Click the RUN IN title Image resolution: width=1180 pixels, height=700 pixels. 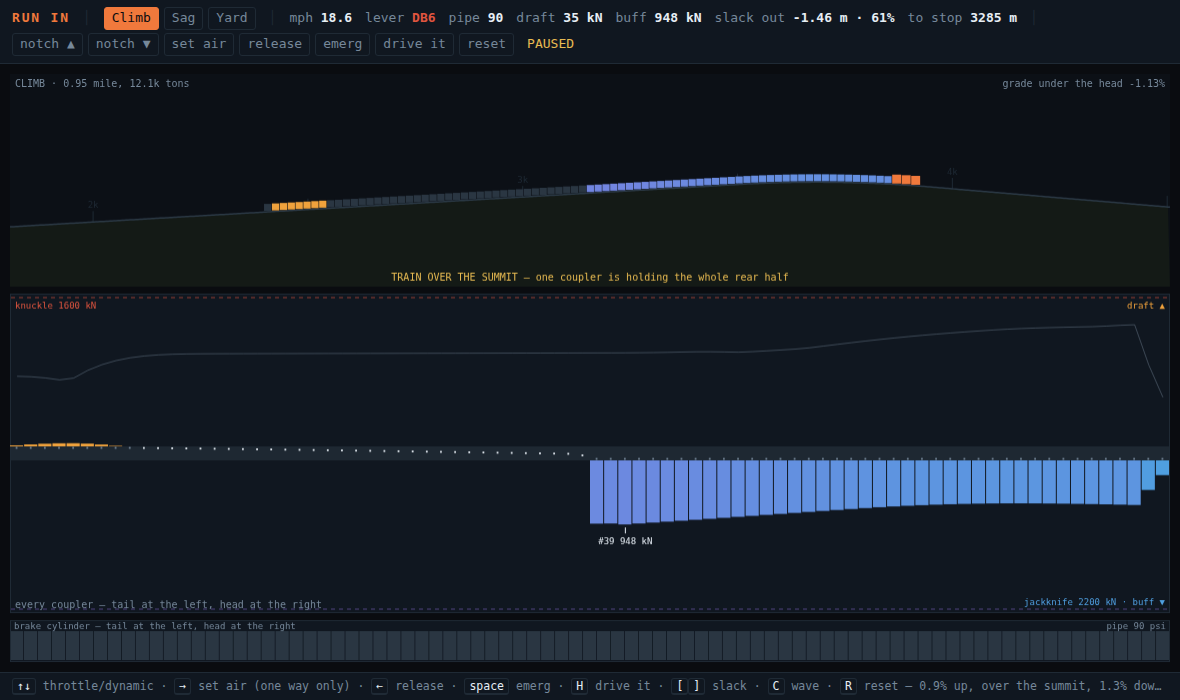(x=41, y=18)
